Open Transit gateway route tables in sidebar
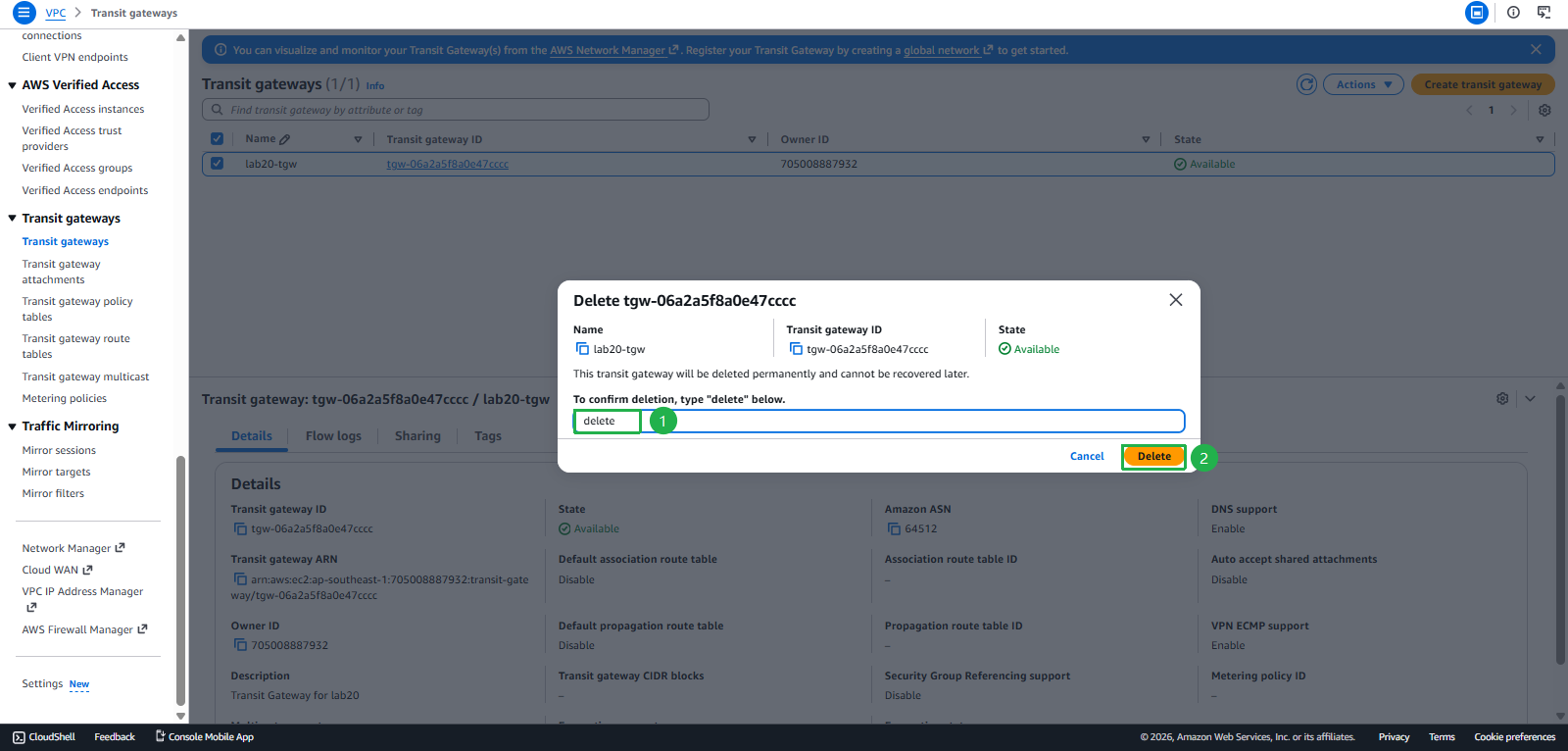This screenshot has height=751, width=1568. [75, 346]
